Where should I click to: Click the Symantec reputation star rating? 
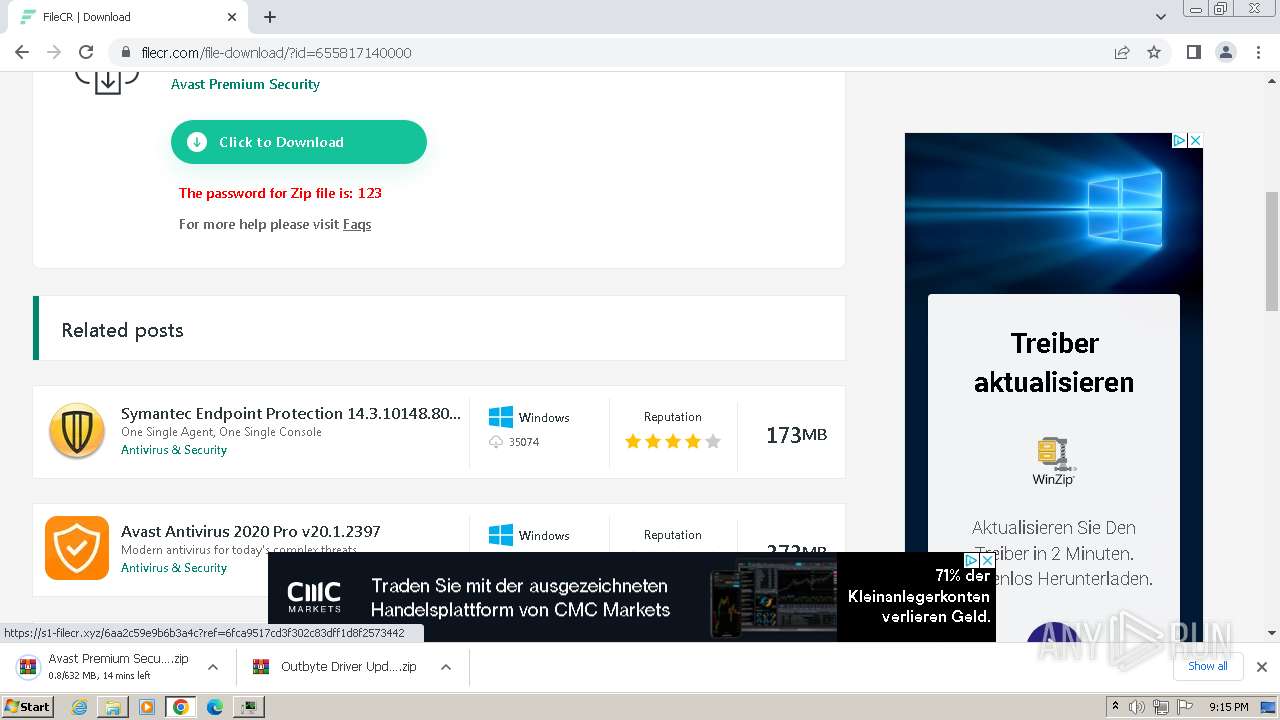click(x=672, y=441)
